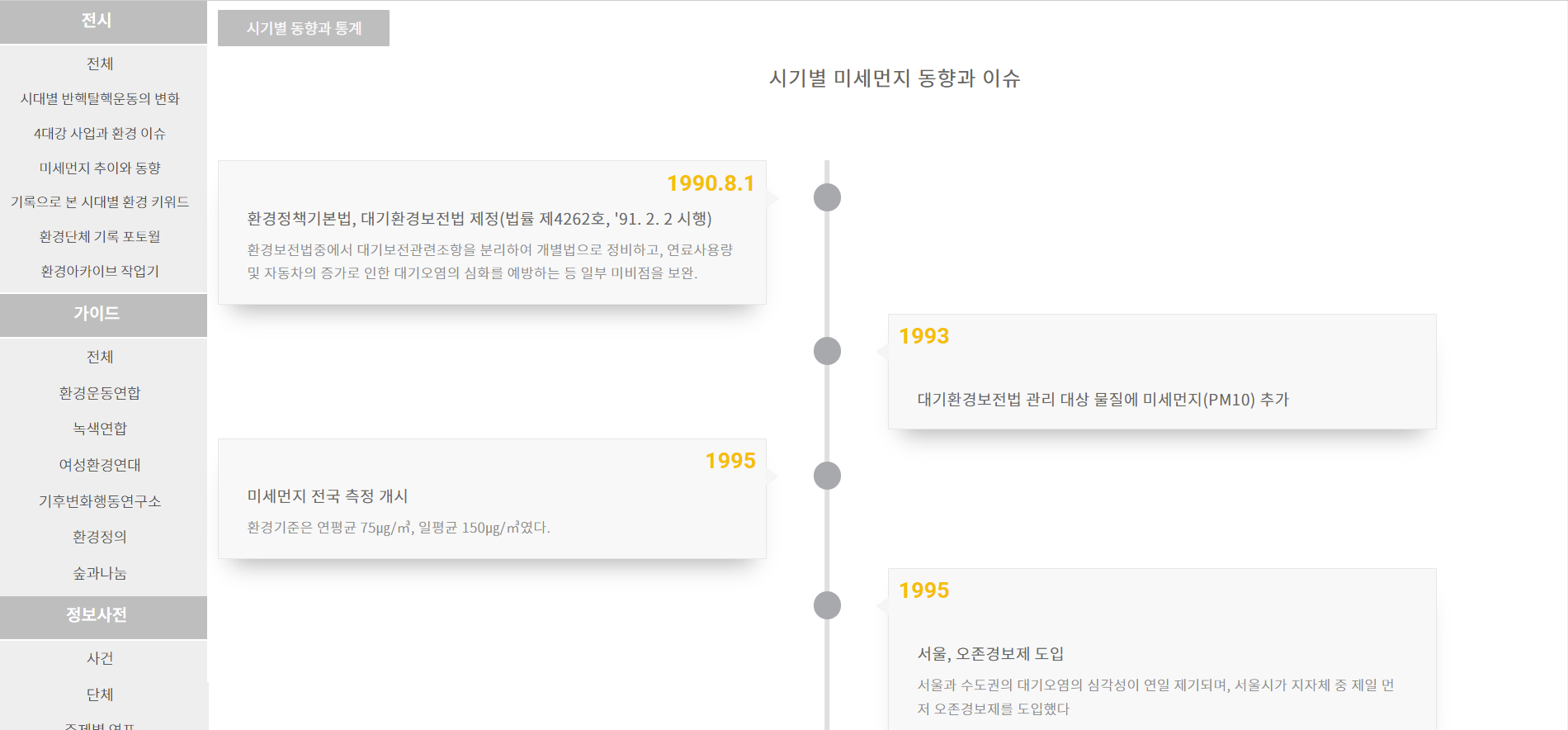1568x730 pixels.
Task: Click the 1993 timeline circle marker
Action: click(827, 351)
